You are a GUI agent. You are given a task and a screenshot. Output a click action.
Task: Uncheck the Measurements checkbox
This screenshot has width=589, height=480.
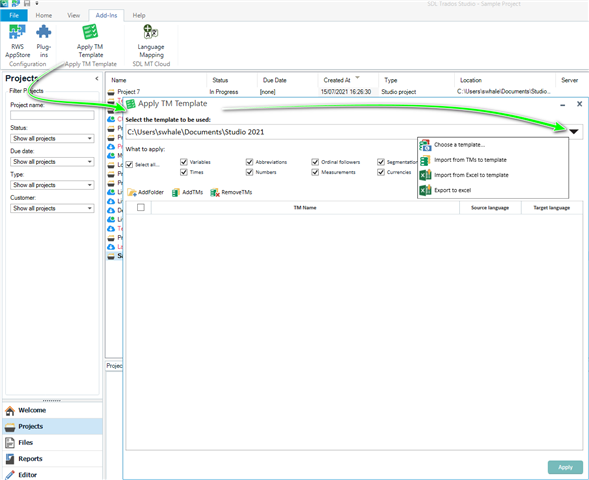coord(315,172)
